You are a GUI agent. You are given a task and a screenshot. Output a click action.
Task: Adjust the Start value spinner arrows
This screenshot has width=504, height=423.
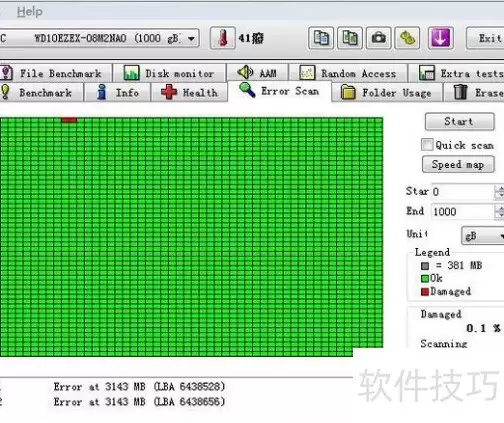[499, 192]
